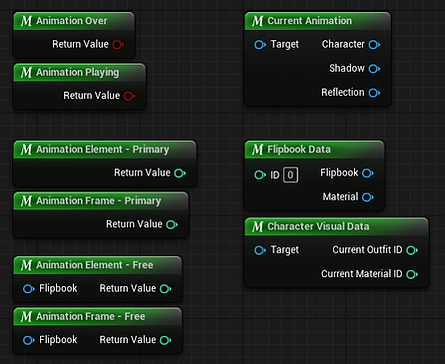Screen dimensions: 445x364
Task: Click M icon on Animation Element - Free
Action: pos(26,265)
